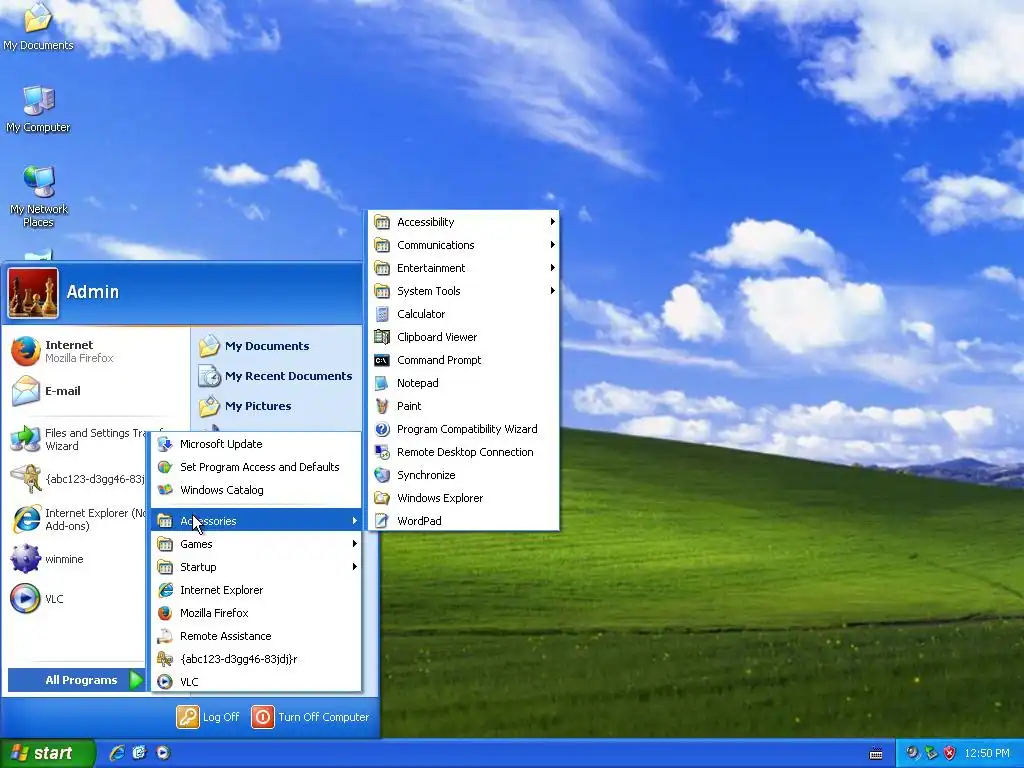Image resolution: width=1024 pixels, height=768 pixels.
Task: Expand the Communications submenu
Action: (464, 245)
